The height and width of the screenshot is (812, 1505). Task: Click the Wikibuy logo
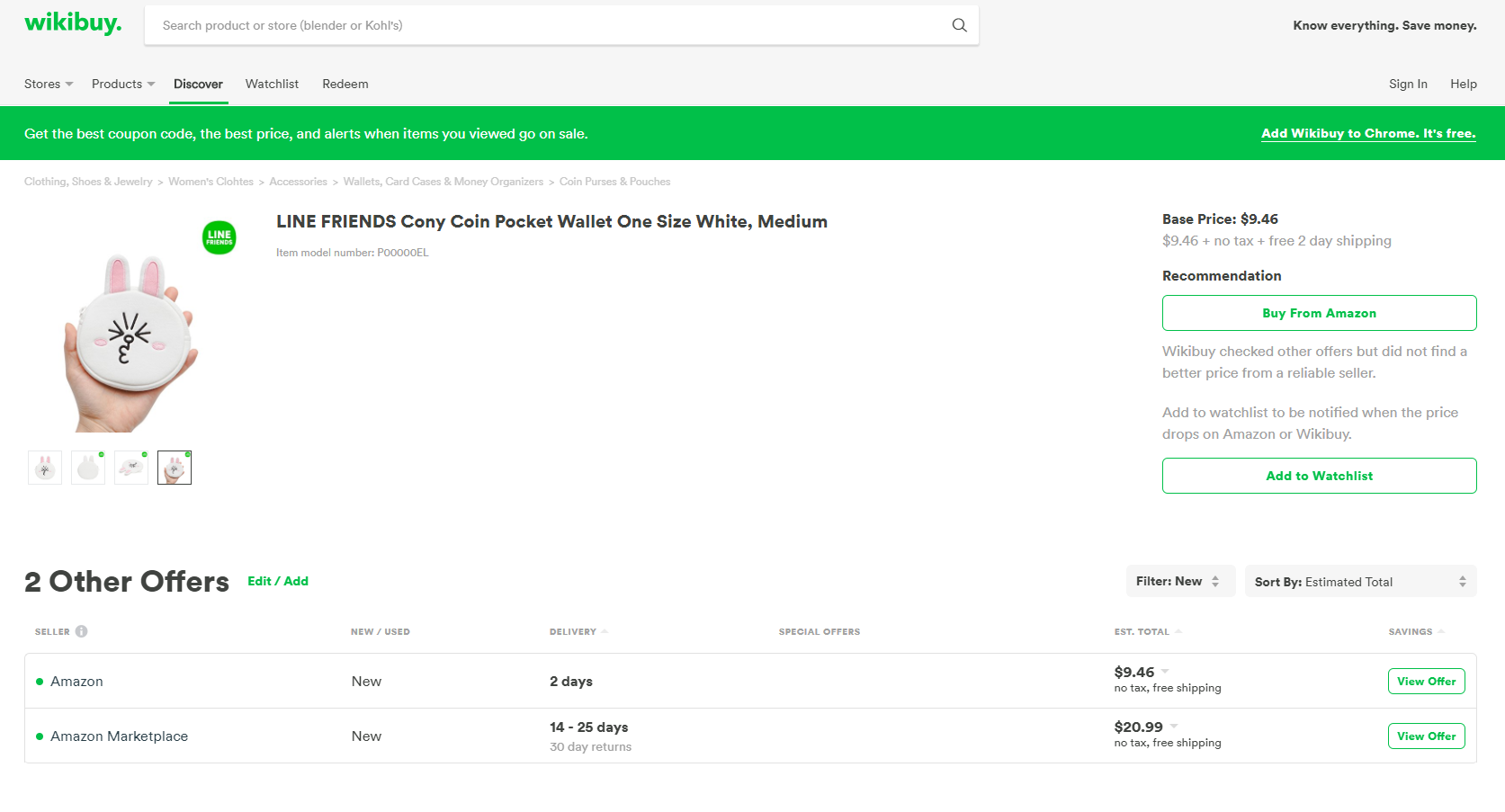coord(73,23)
